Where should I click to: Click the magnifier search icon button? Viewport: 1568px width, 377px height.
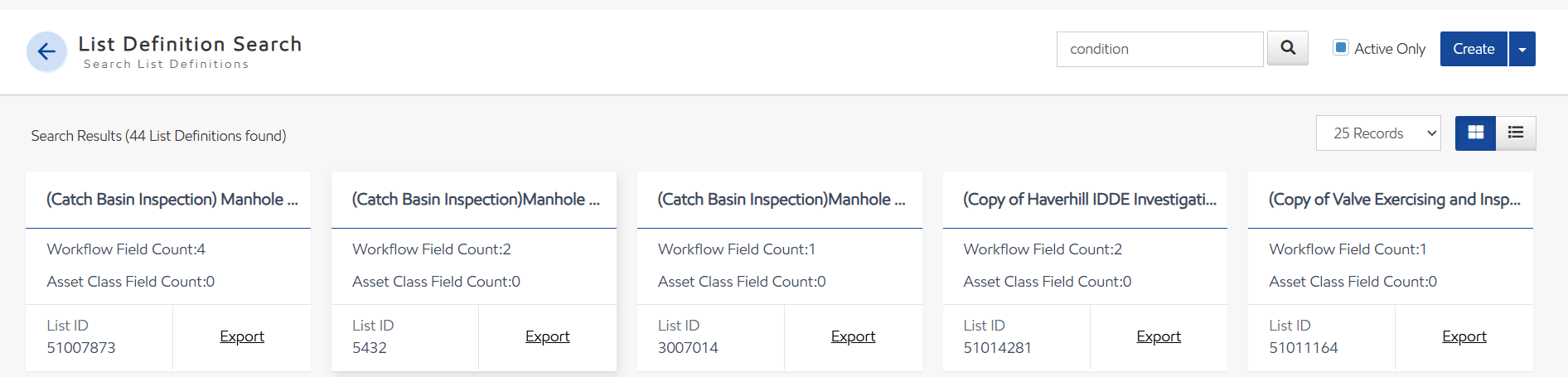click(1288, 48)
